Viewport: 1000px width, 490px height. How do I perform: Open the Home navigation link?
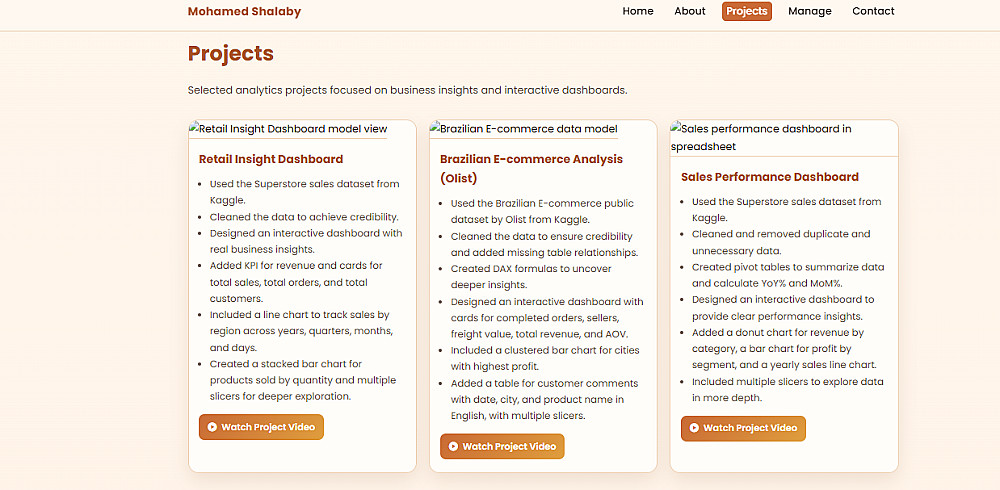pyautogui.click(x=638, y=11)
